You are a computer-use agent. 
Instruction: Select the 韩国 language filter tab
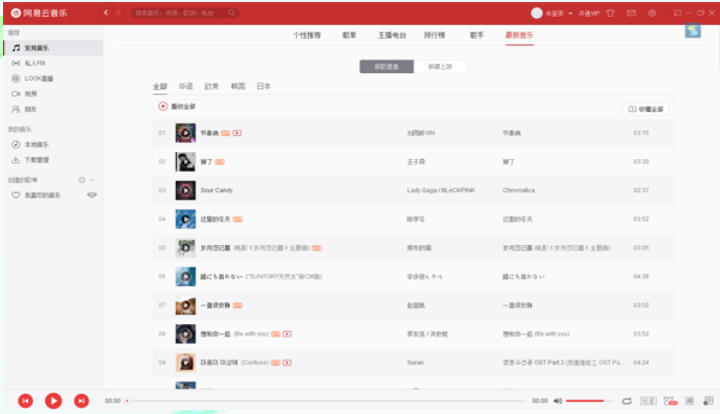pos(238,87)
